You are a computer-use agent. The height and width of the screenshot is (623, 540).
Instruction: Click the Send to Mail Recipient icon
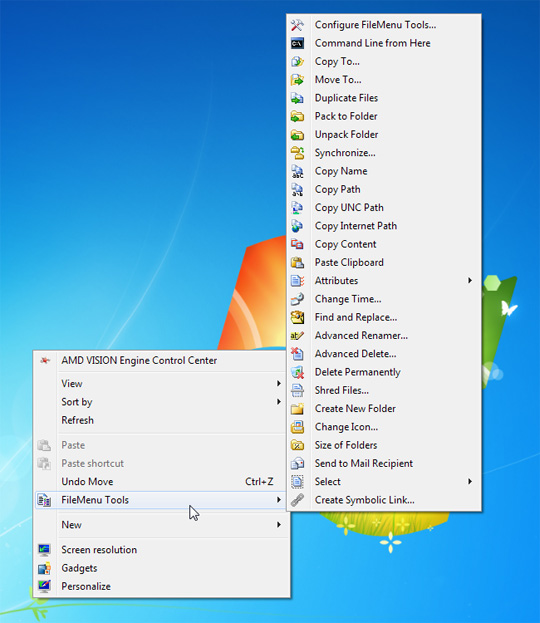pyautogui.click(x=297, y=464)
